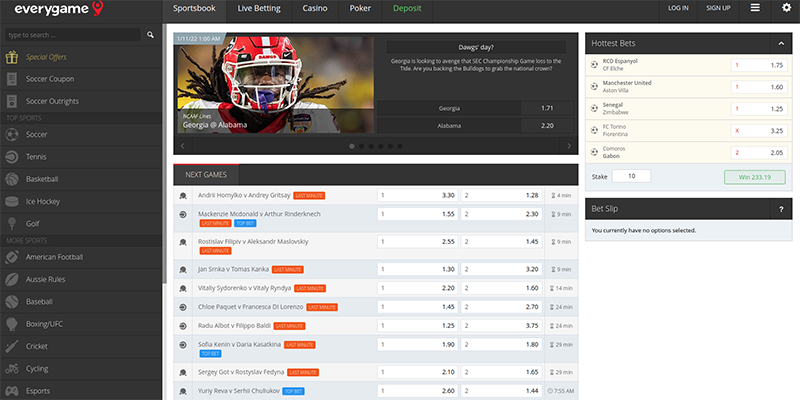Click soccer icon beside Comoros Gabon bet
800x400 pixels.
click(594, 152)
